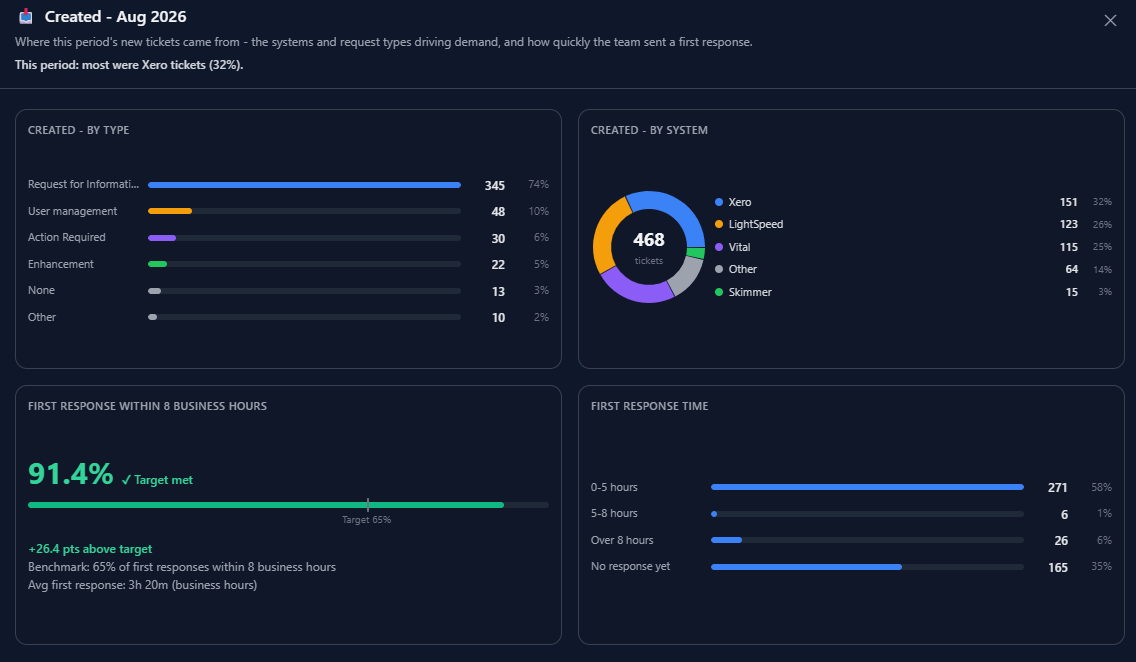
Task: Click the 'Request for Informati...' label
Action: click(83, 185)
